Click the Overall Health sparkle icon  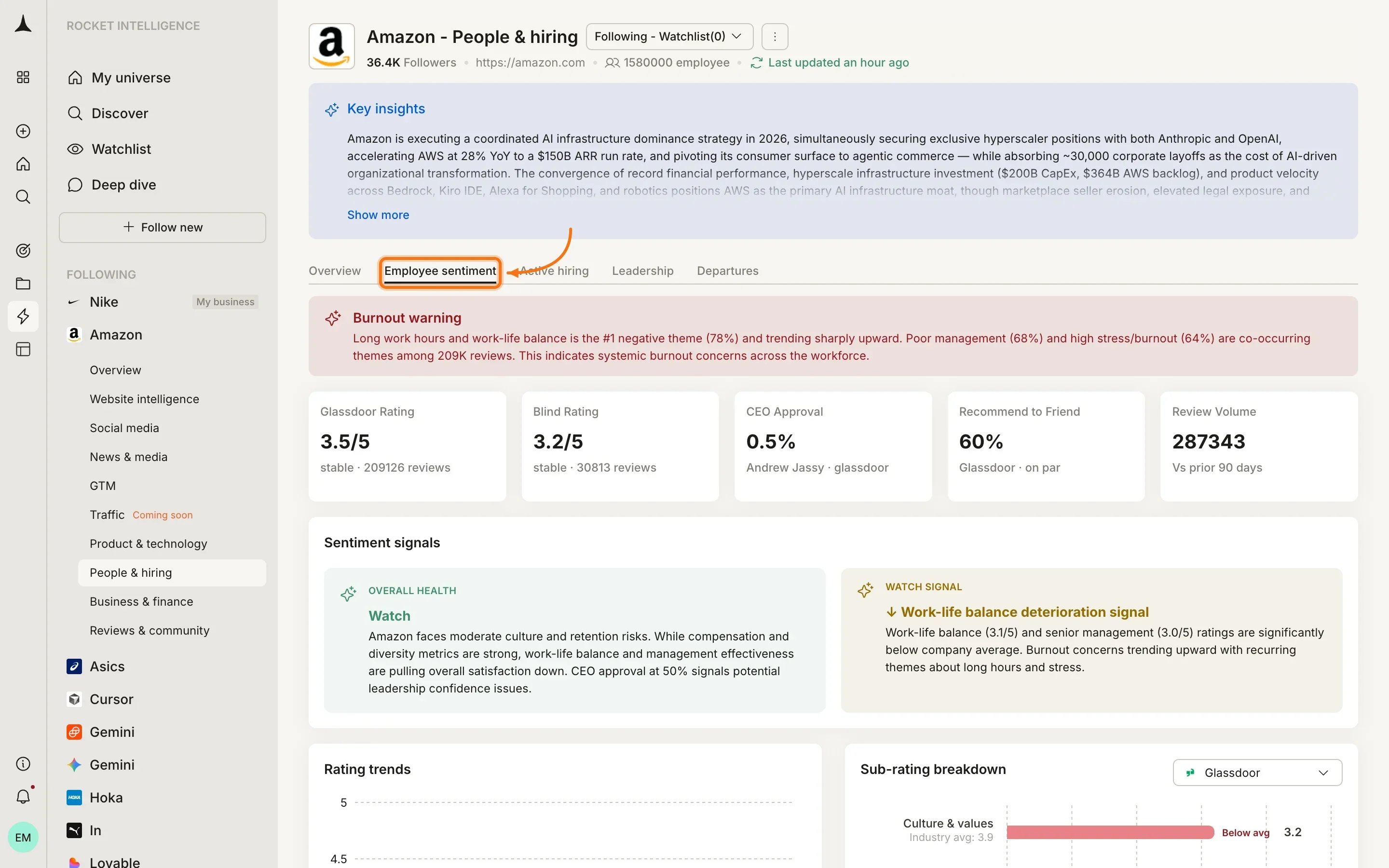click(x=348, y=594)
